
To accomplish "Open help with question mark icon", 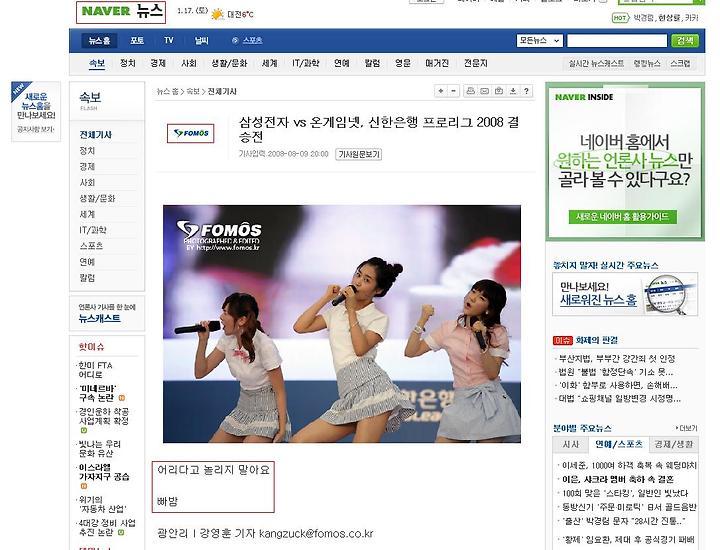I will pyautogui.click(x=526, y=91).
